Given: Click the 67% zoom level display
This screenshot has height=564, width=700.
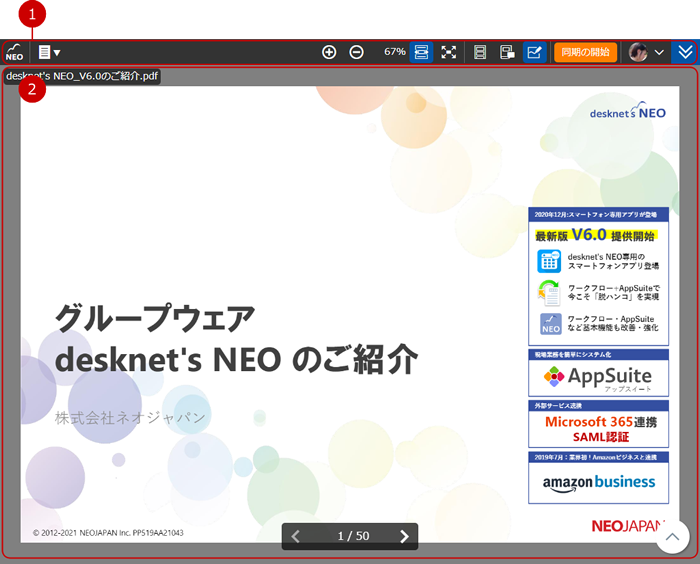Looking at the screenshot, I should (394, 52).
